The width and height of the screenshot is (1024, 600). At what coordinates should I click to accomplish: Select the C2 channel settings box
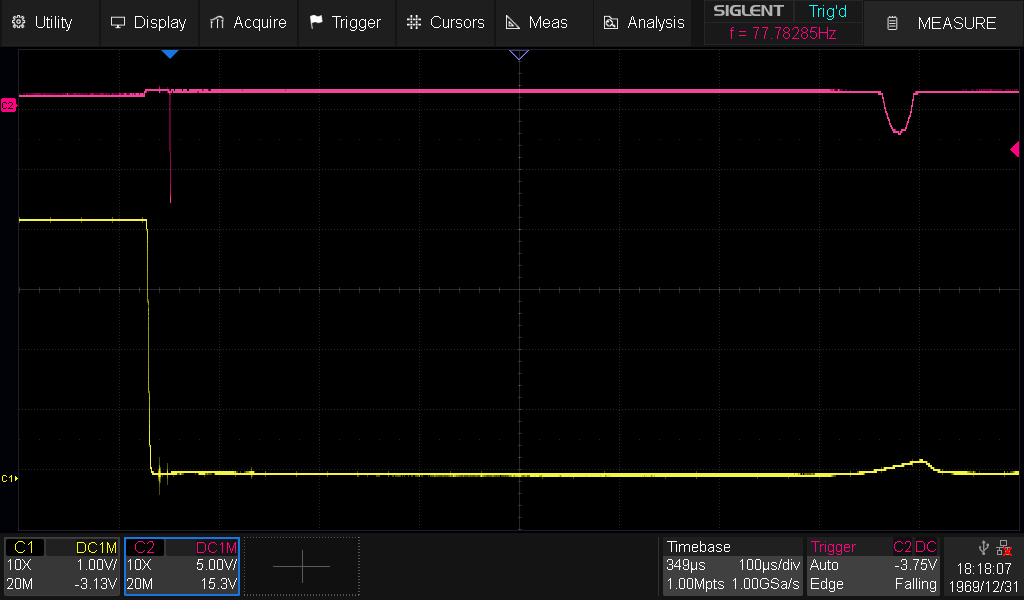(181, 566)
